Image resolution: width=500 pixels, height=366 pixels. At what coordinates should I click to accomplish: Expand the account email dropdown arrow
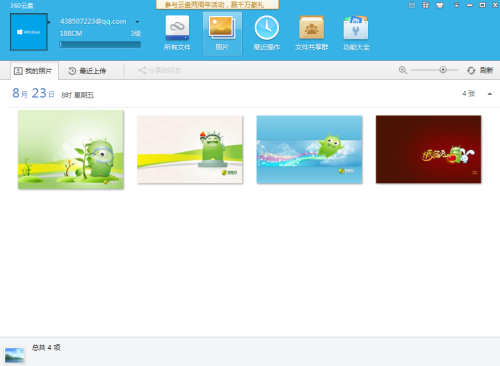[137, 22]
